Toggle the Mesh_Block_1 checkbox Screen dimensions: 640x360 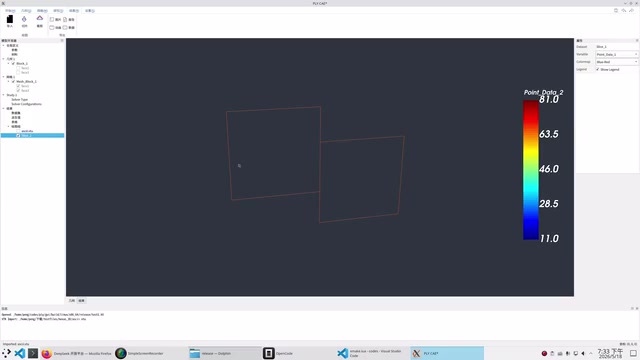[x=13, y=82]
